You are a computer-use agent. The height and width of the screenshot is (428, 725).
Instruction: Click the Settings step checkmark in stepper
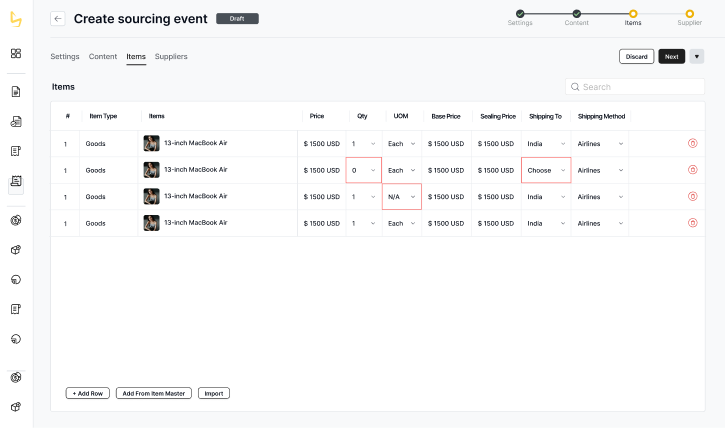(520, 13)
